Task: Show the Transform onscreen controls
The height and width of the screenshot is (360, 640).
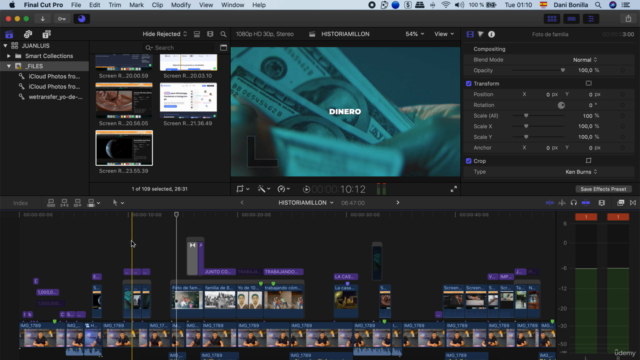Action: [589, 83]
